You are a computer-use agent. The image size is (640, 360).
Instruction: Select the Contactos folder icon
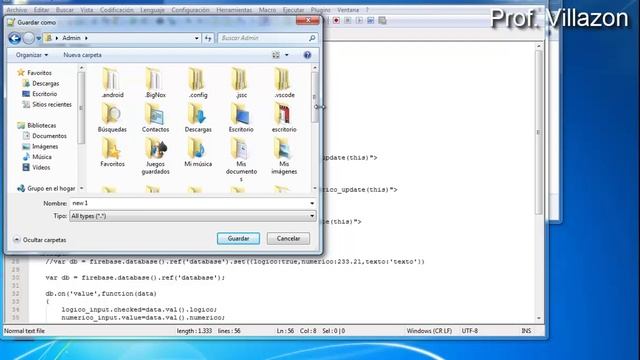point(155,118)
